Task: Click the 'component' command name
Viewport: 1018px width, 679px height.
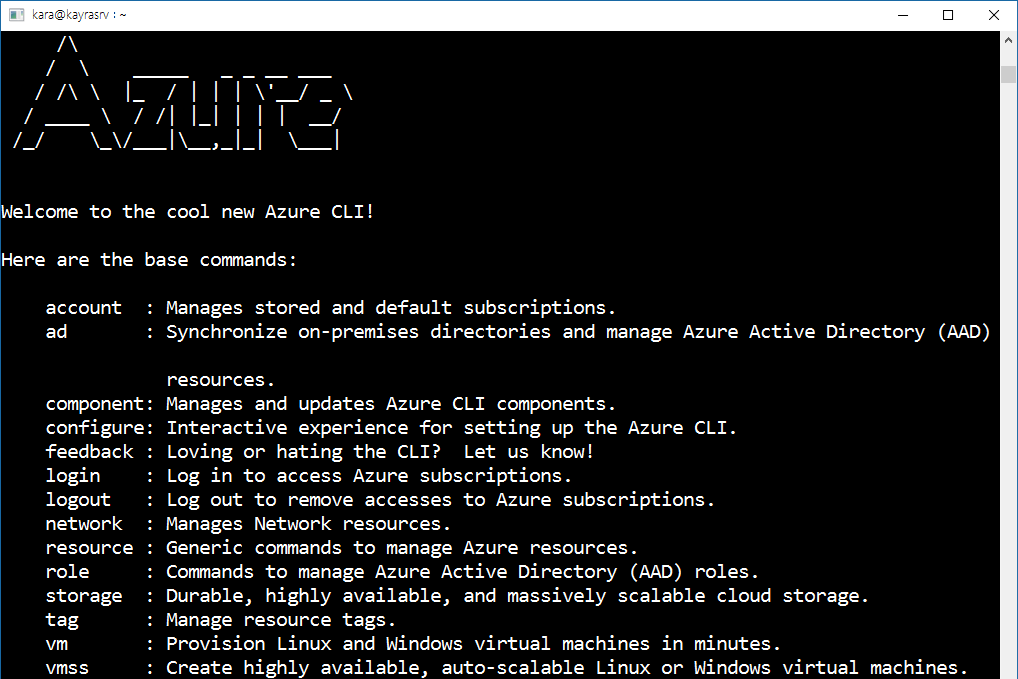Action: [95, 404]
